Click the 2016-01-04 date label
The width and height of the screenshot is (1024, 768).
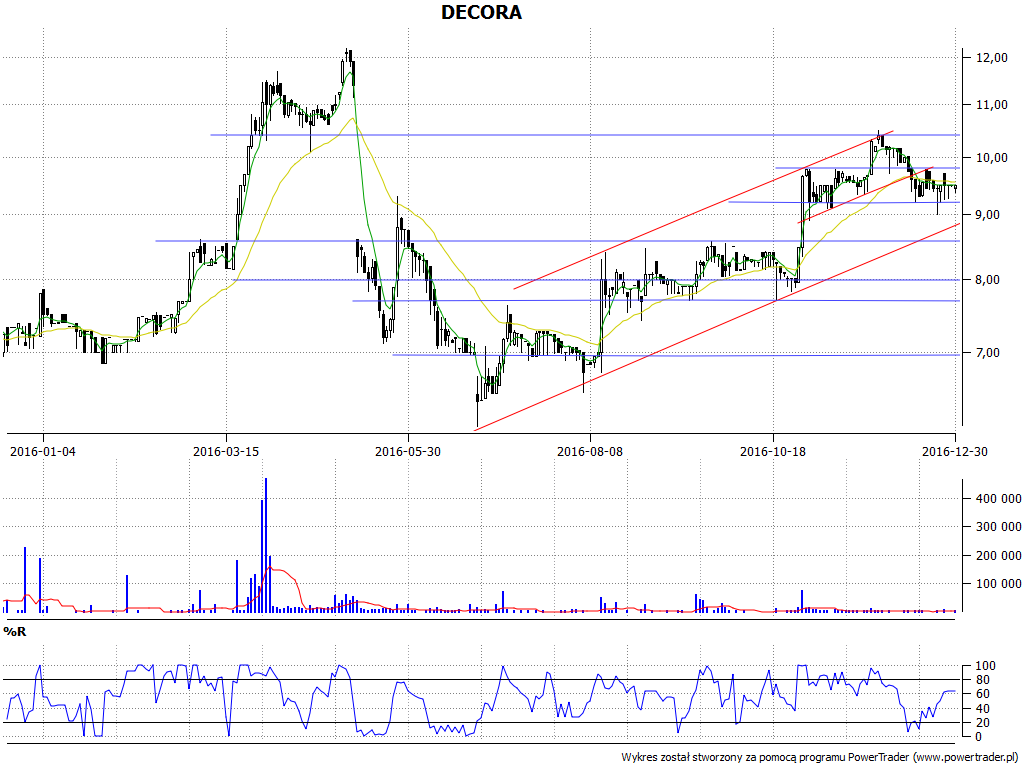43,451
